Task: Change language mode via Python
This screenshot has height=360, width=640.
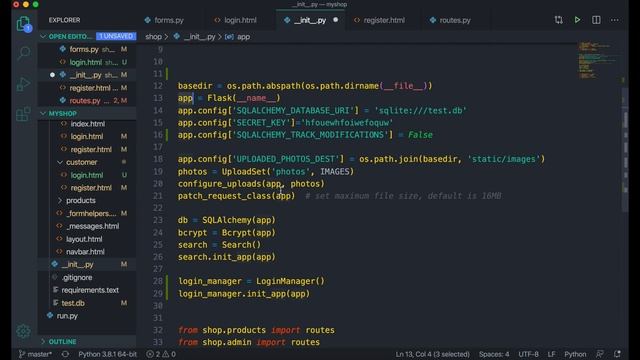Action: tap(575, 354)
